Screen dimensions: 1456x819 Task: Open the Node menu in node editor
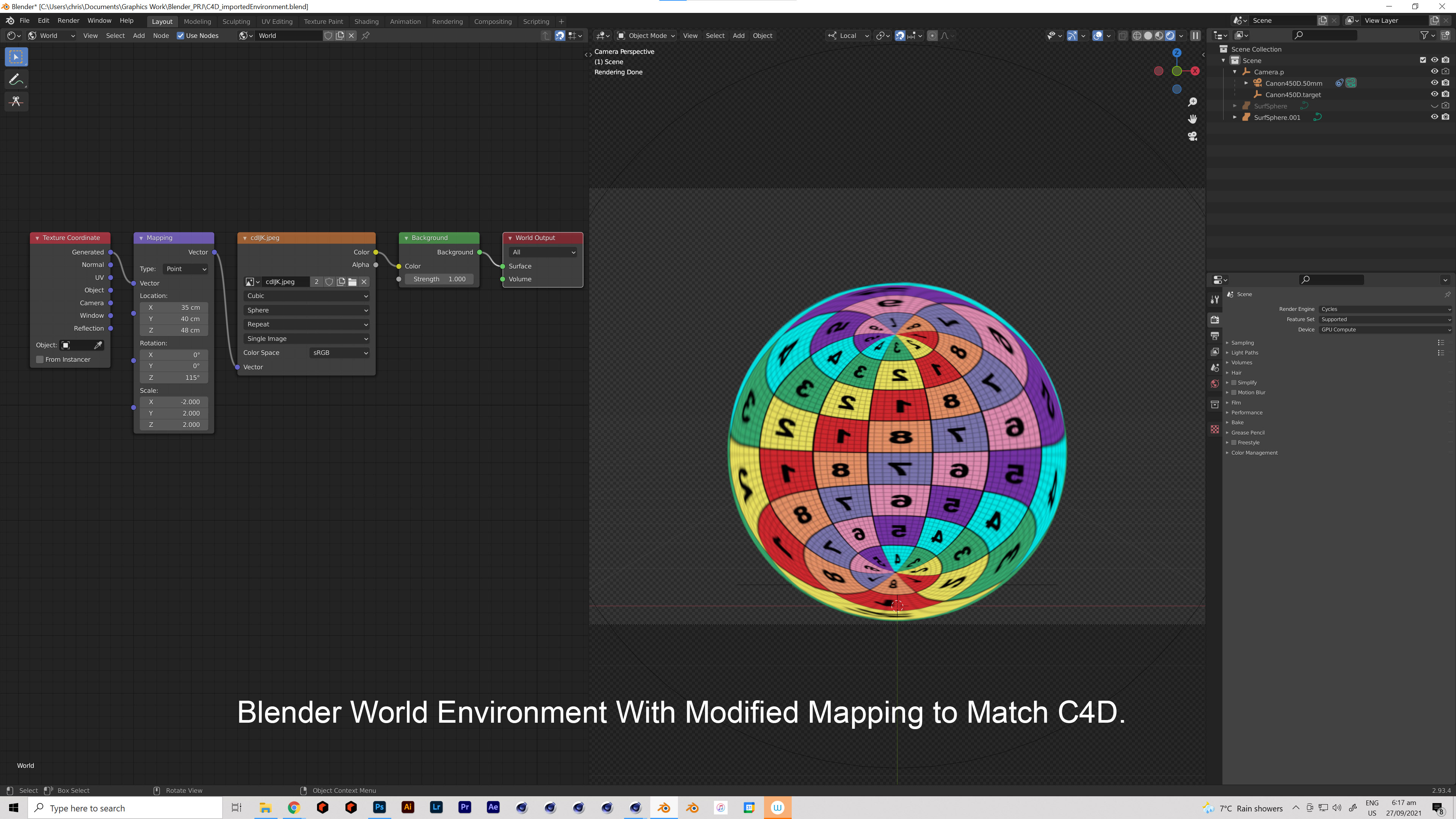coord(161,36)
